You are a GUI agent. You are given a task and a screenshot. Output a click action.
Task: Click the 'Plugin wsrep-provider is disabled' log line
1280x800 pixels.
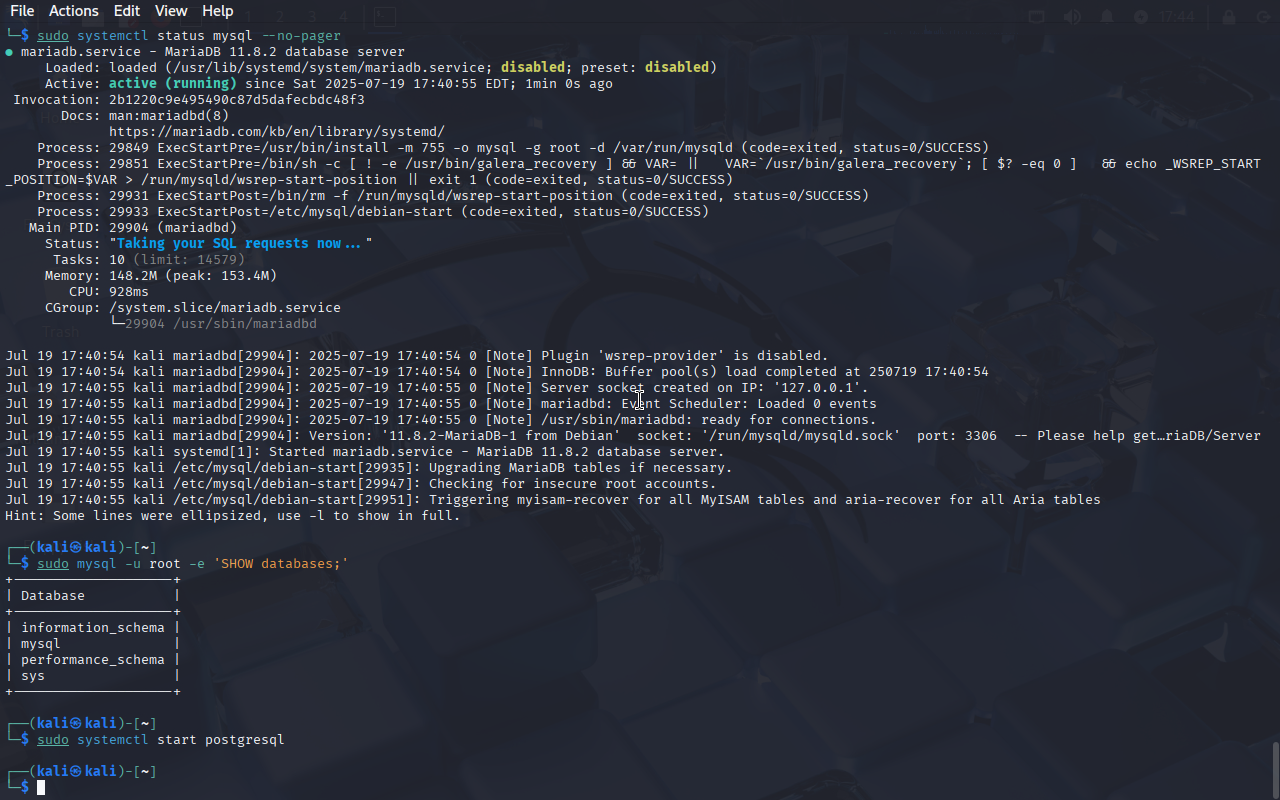(417, 356)
